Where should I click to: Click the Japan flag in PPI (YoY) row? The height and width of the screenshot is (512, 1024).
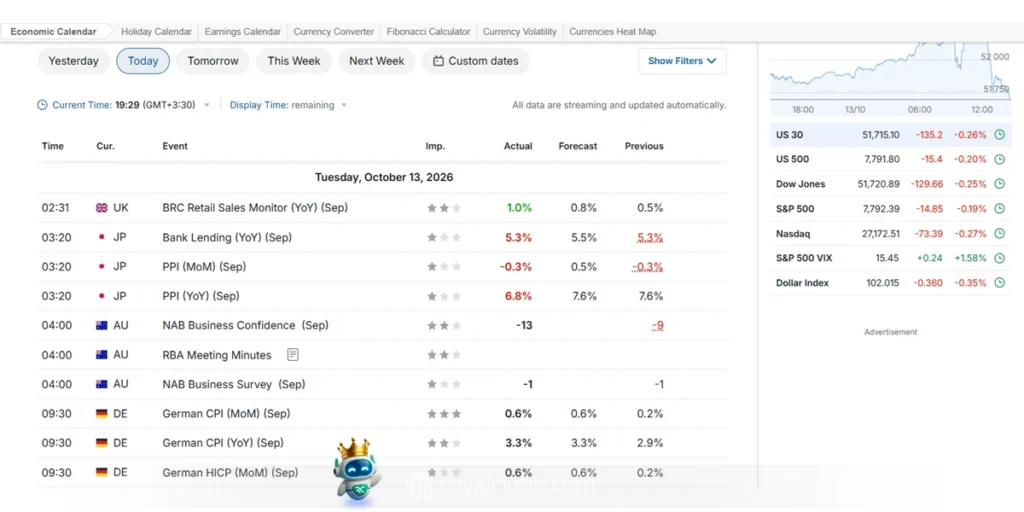[101, 296]
